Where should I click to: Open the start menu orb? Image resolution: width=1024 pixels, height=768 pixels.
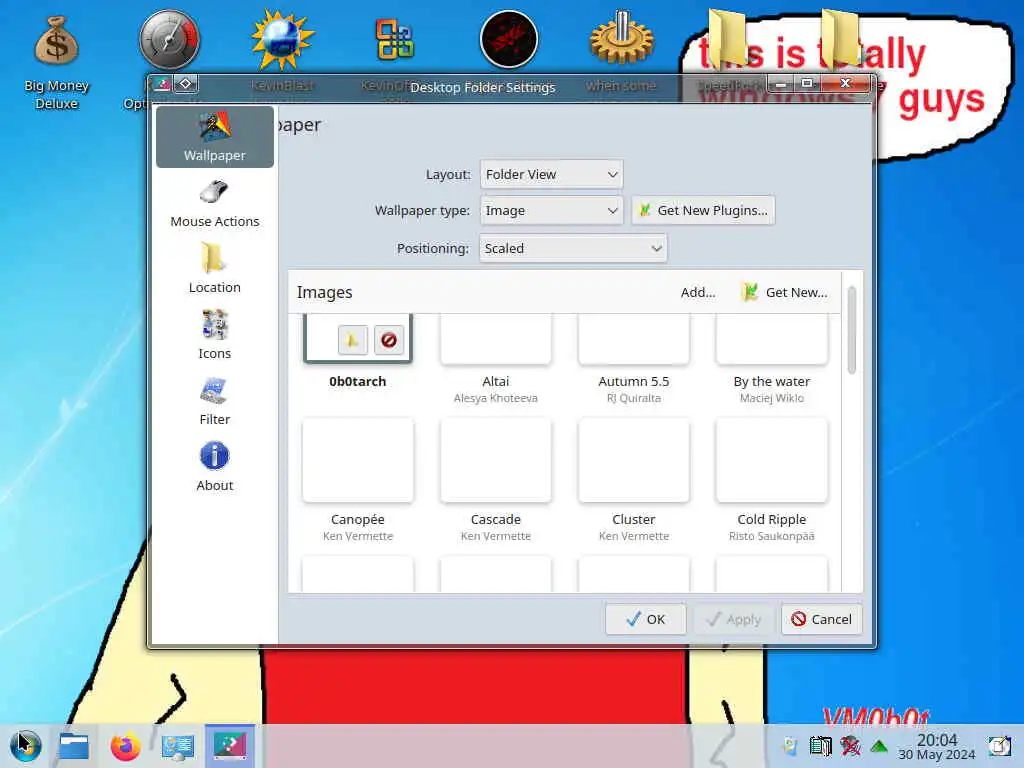click(x=25, y=746)
